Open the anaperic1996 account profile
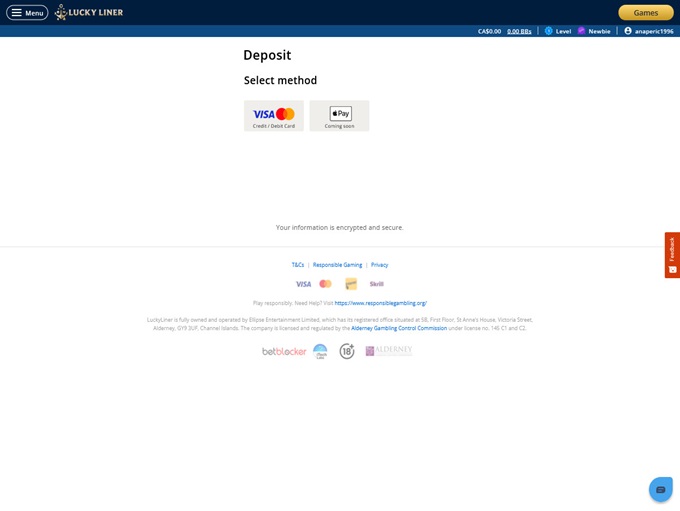This screenshot has height=511, width=680. click(648, 31)
